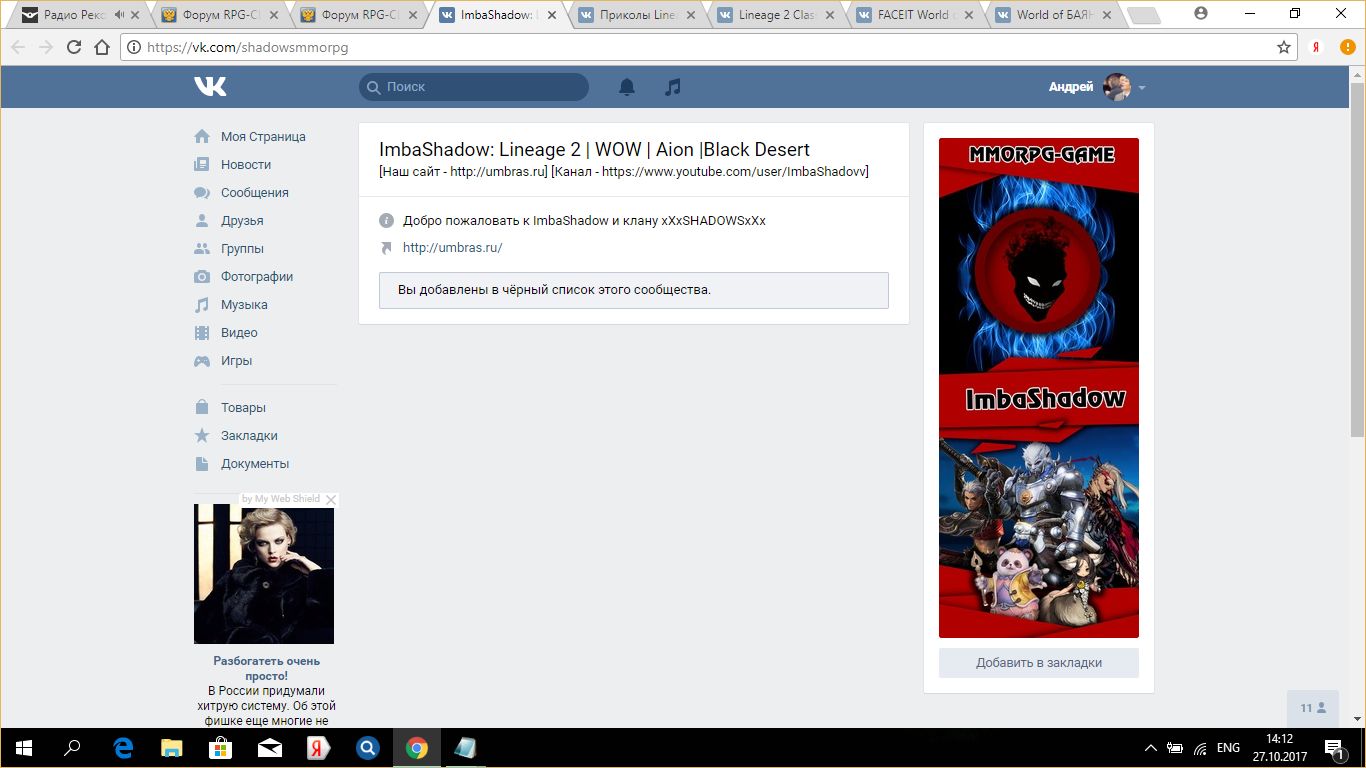Image resolution: width=1366 pixels, height=768 pixels.
Task: Click the VK logo in the header
Action: [210, 87]
